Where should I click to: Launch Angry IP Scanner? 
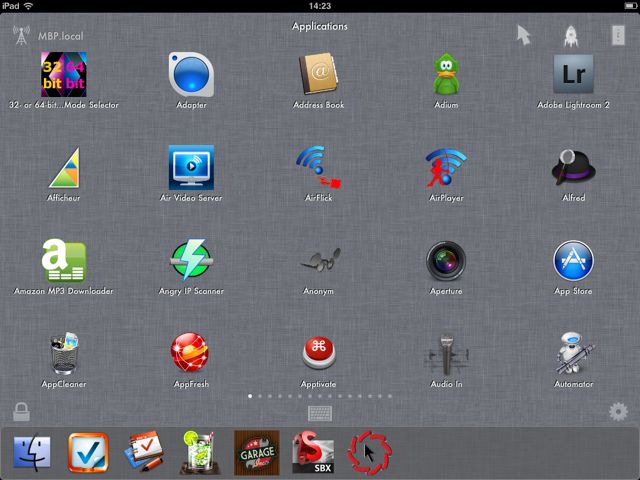[x=191, y=260]
